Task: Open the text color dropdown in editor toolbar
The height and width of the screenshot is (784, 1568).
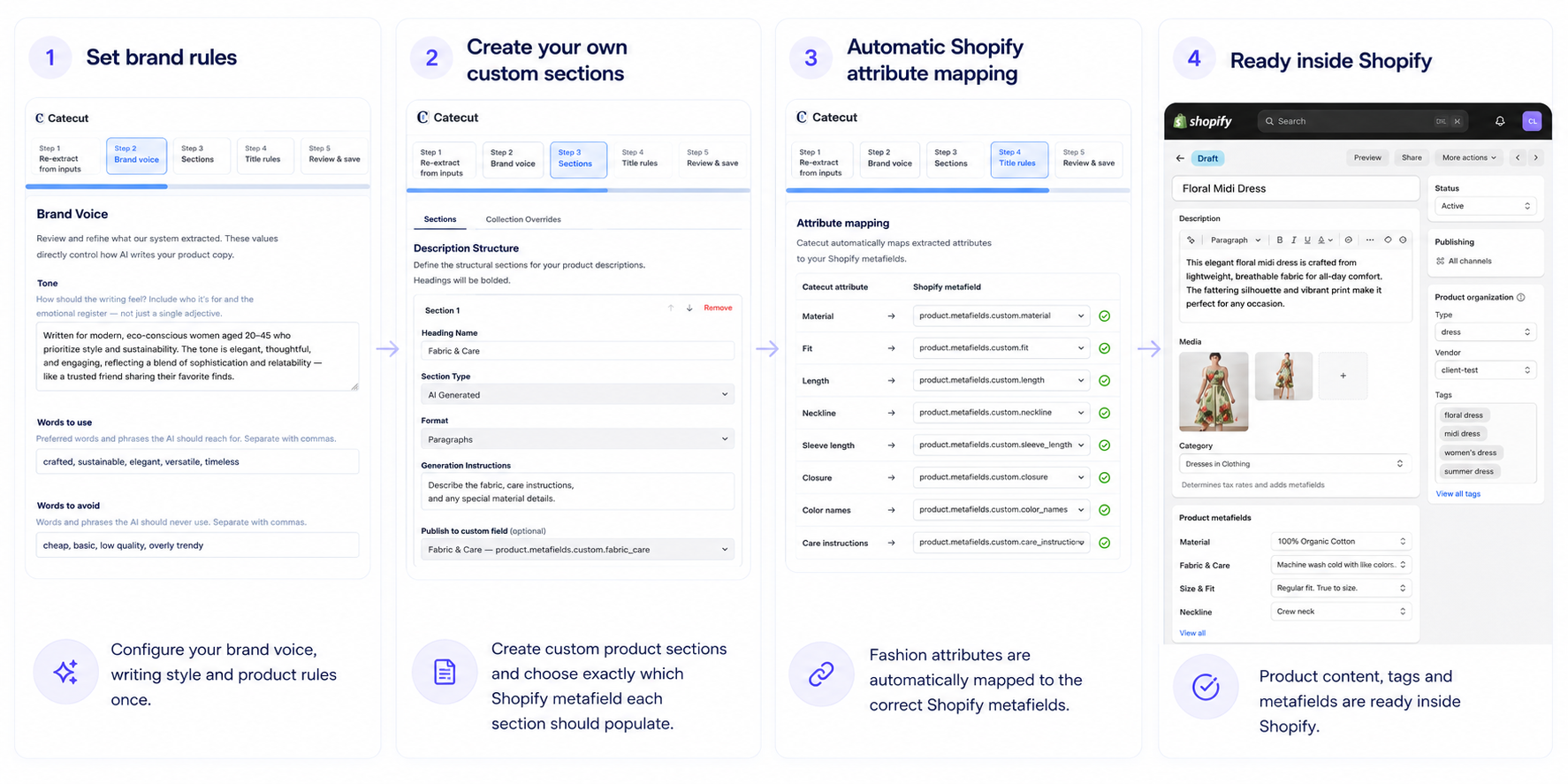Action: [1325, 240]
